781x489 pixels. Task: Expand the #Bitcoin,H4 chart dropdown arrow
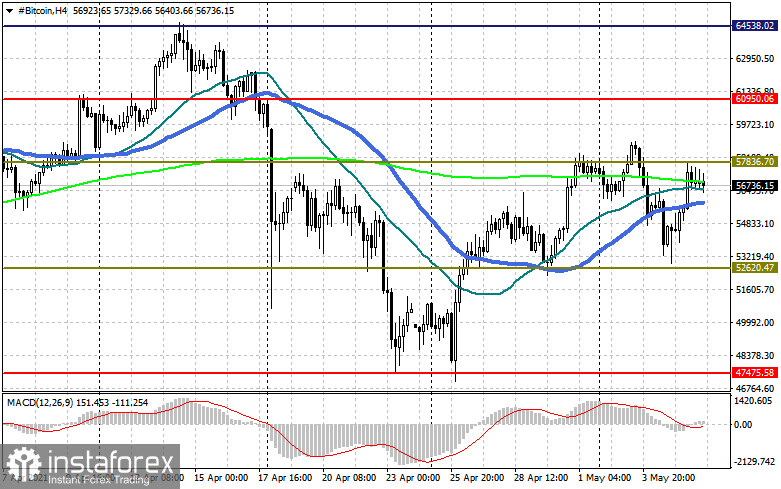[x=8, y=9]
